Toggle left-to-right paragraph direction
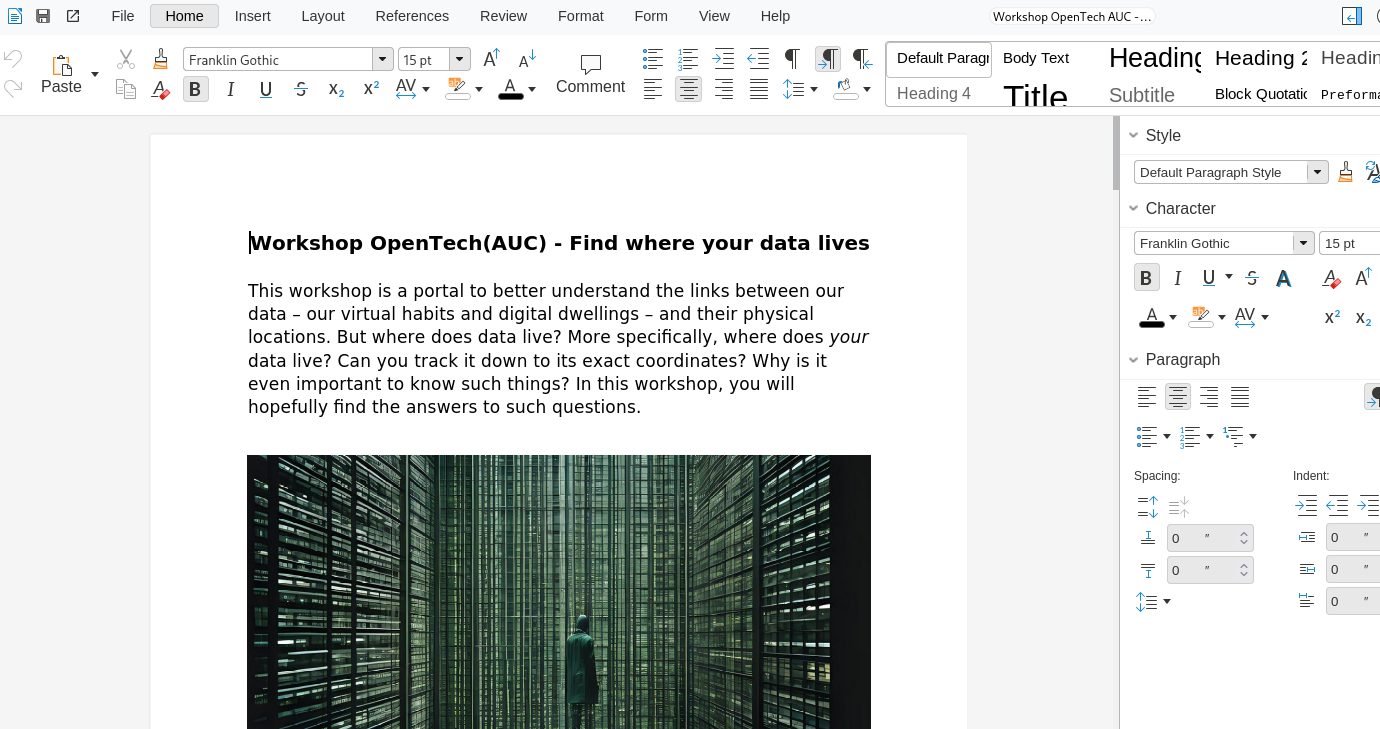 tap(828, 59)
